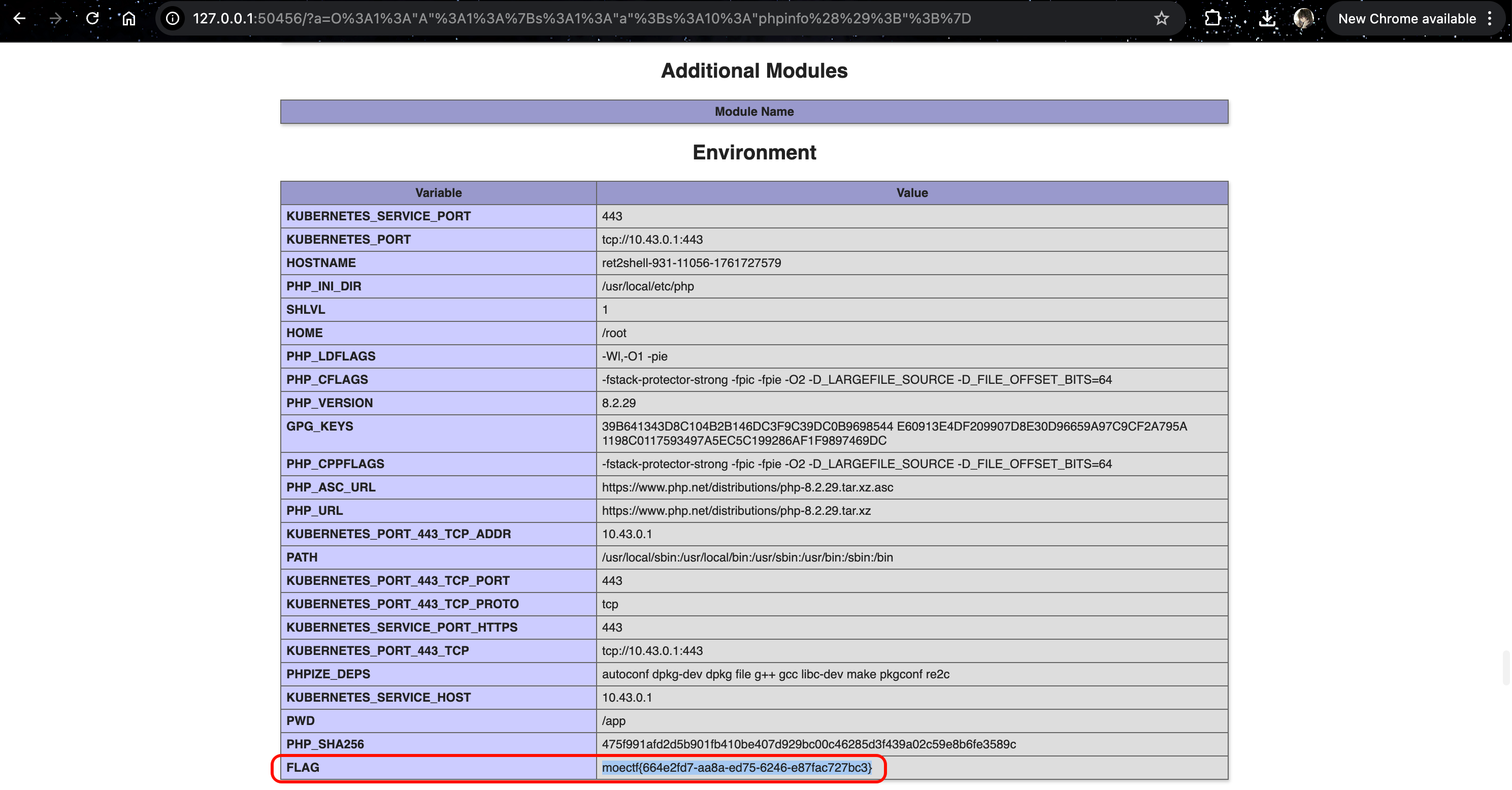Open the Extensions puzzle icon
Image resolution: width=1512 pixels, height=790 pixels.
pyautogui.click(x=1212, y=19)
